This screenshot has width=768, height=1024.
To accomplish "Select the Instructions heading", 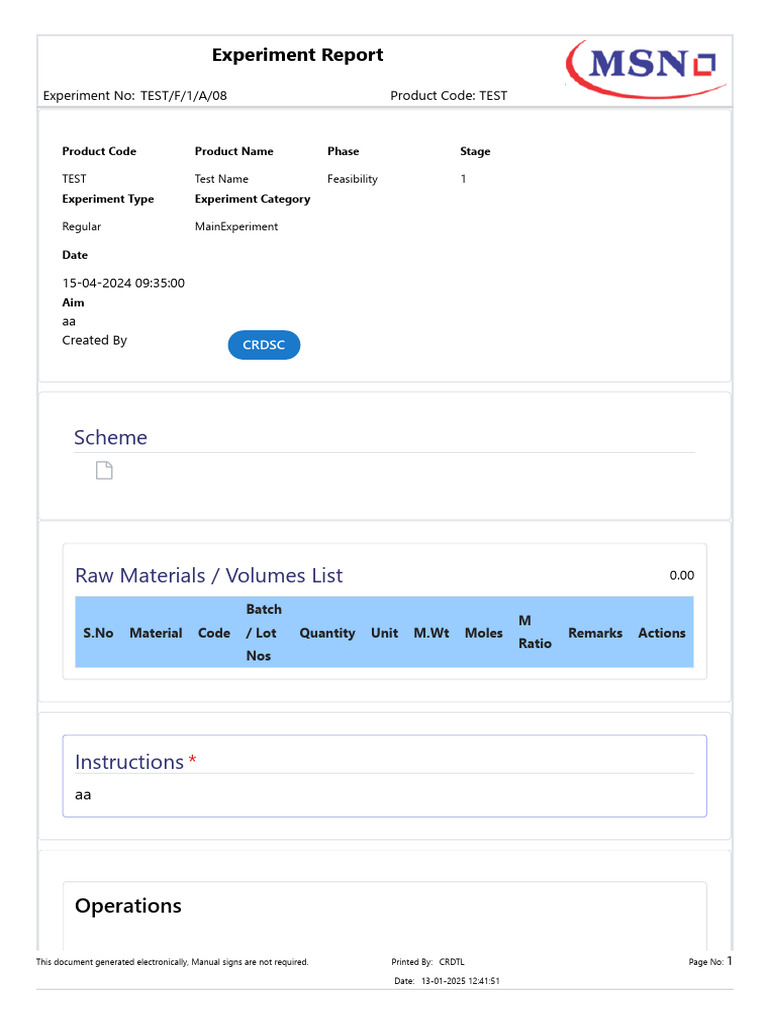I will [x=129, y=761].
